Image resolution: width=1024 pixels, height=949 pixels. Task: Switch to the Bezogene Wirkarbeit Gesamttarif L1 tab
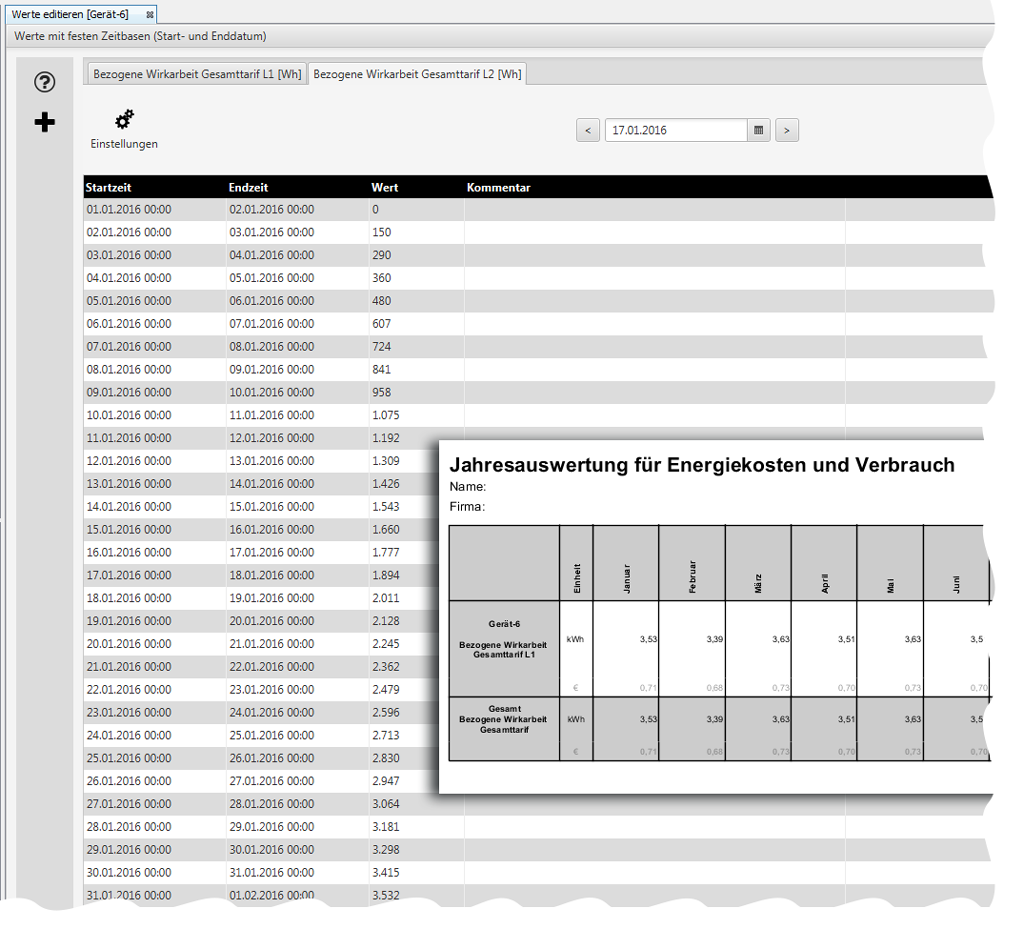tap(197, 73)
